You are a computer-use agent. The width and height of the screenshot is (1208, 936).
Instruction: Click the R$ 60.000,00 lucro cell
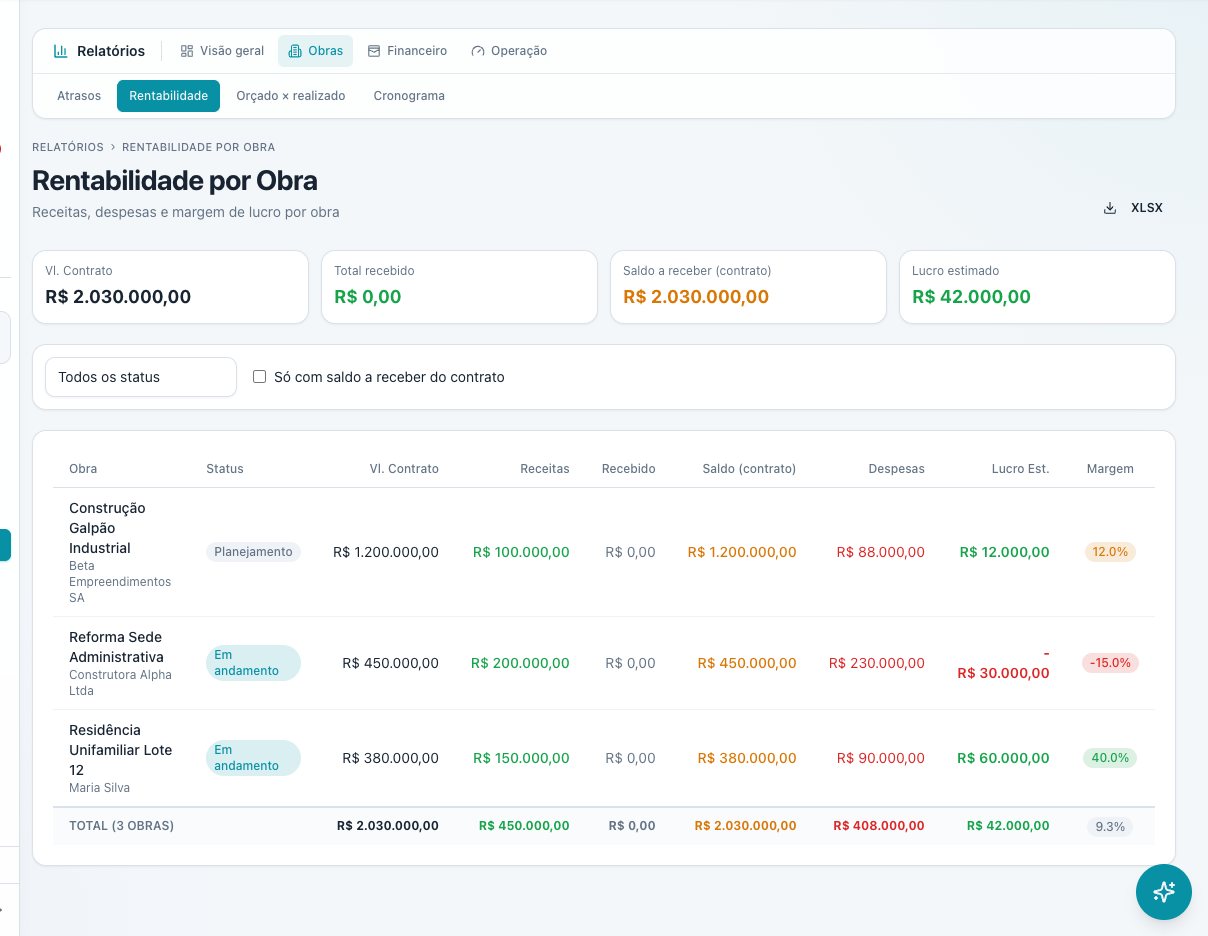[1003, 758]
